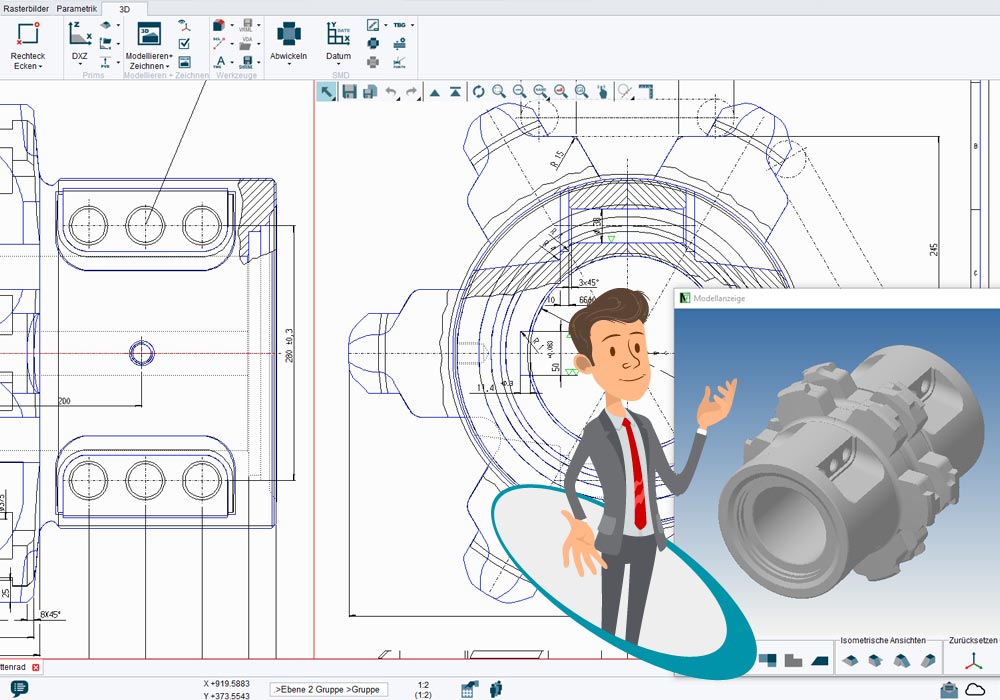This screenshot has width=1000, height=700.
Task: Click the picture frame icon in Modellieren group
Action: (184, 62)
